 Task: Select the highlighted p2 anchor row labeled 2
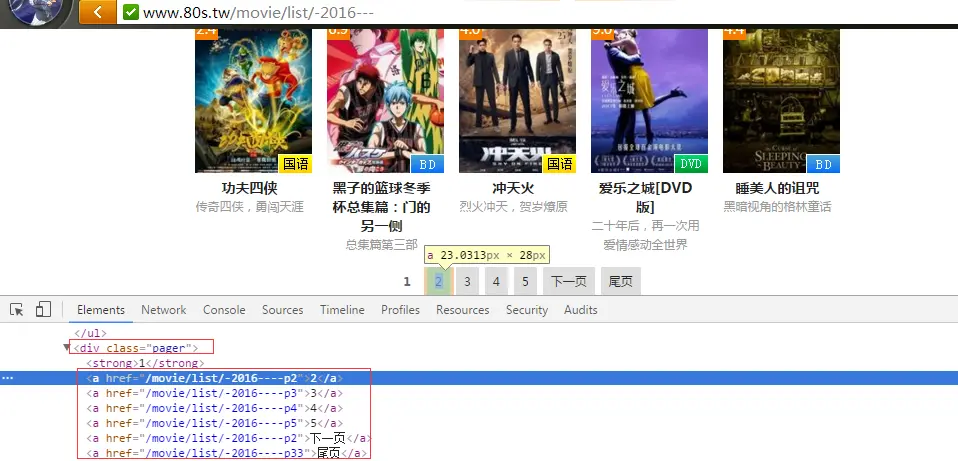point(479,378)
